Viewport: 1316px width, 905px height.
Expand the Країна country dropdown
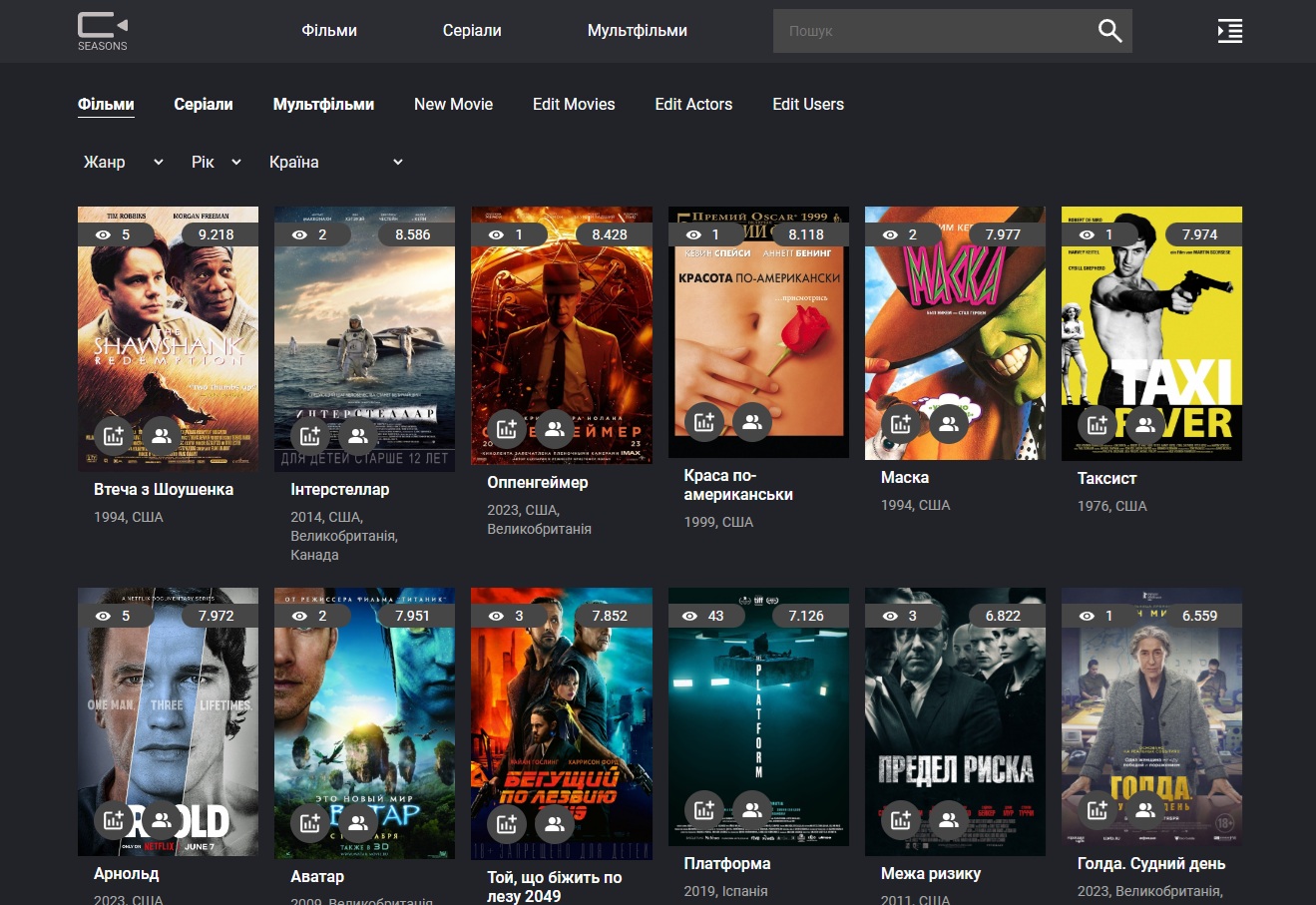335,162
